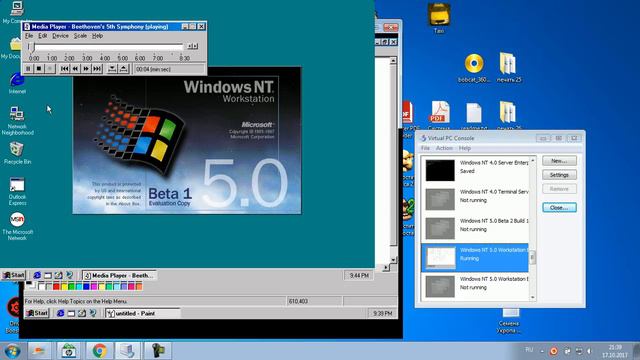The image size is (640, 360).
Task: Click Internet Explorer quick launch beside Paint task
Action: point(60,313)
